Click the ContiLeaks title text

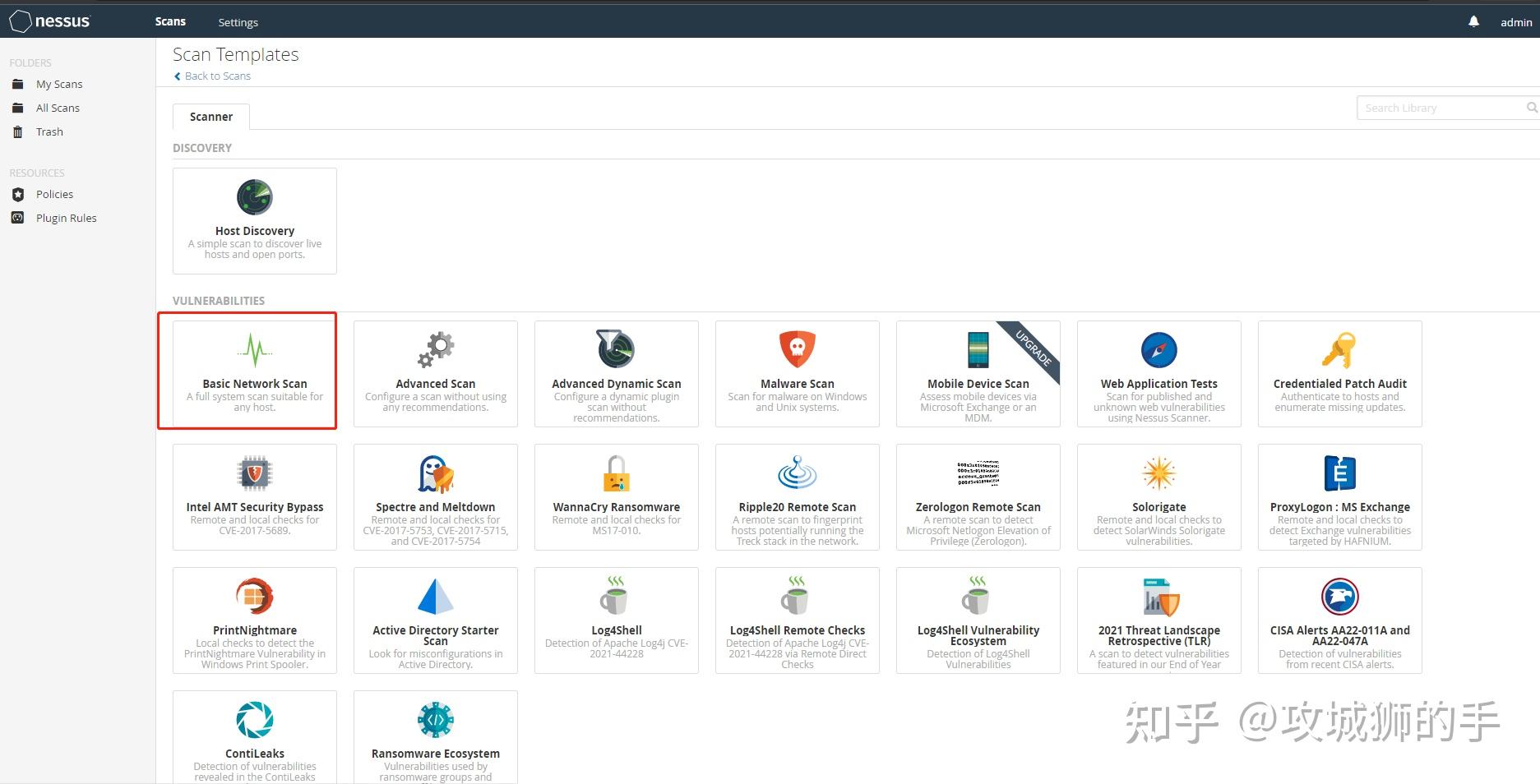pos(255,754)
